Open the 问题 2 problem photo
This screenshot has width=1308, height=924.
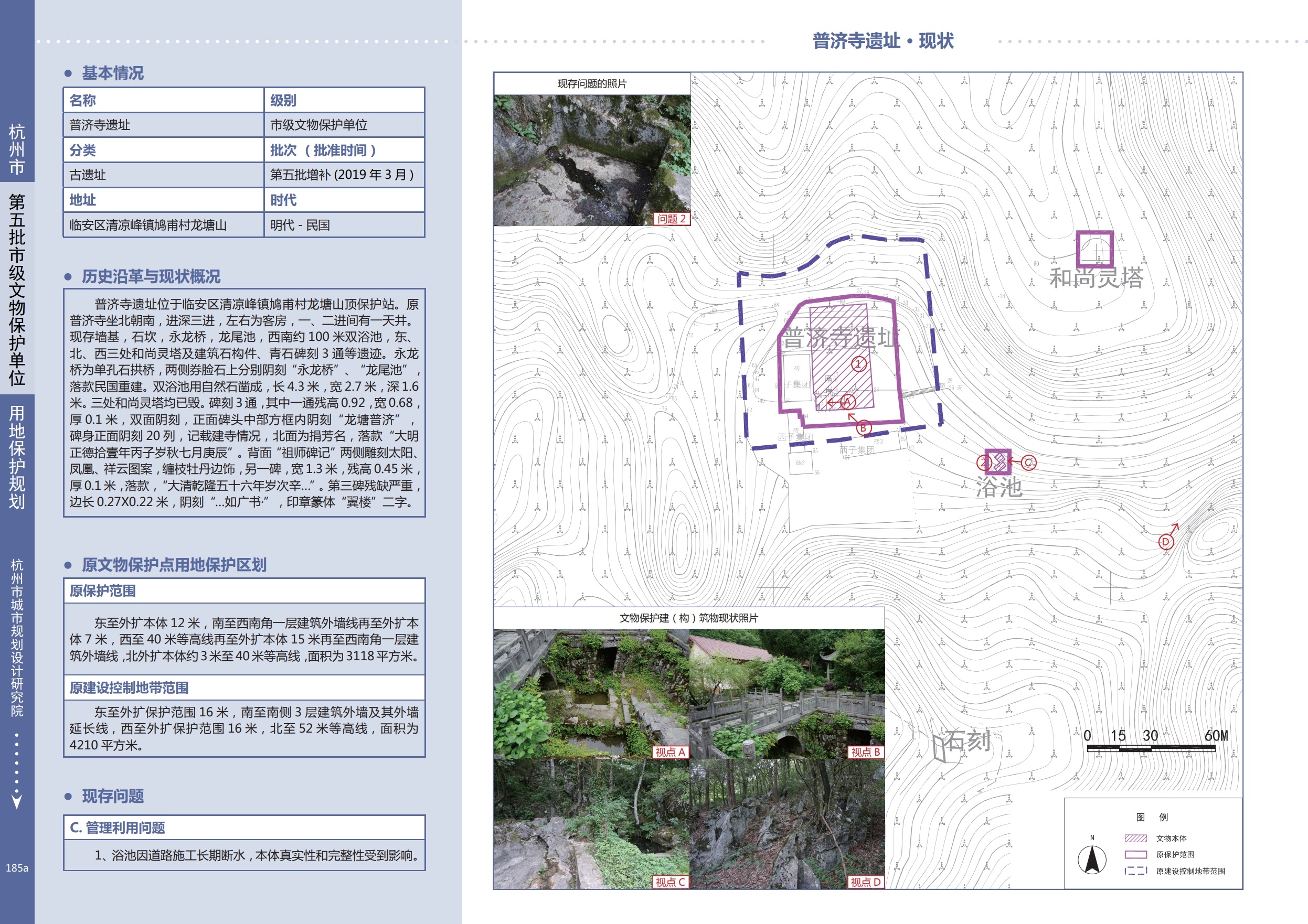coord(591,160)
